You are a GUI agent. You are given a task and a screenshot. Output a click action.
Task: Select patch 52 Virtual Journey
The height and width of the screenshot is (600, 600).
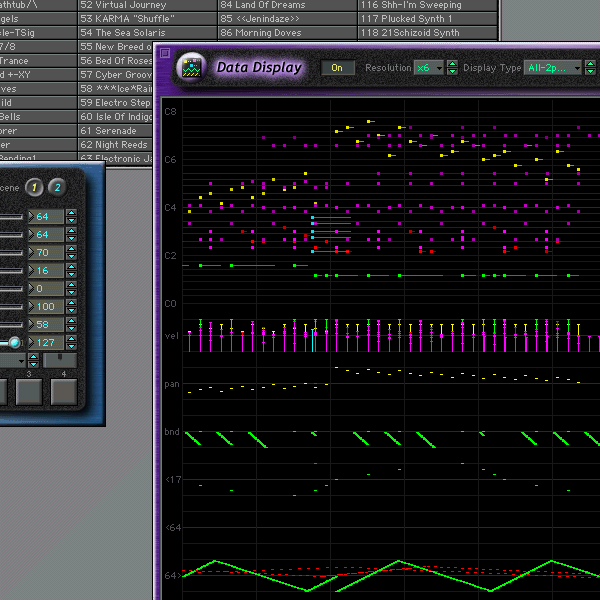[147, 5]
